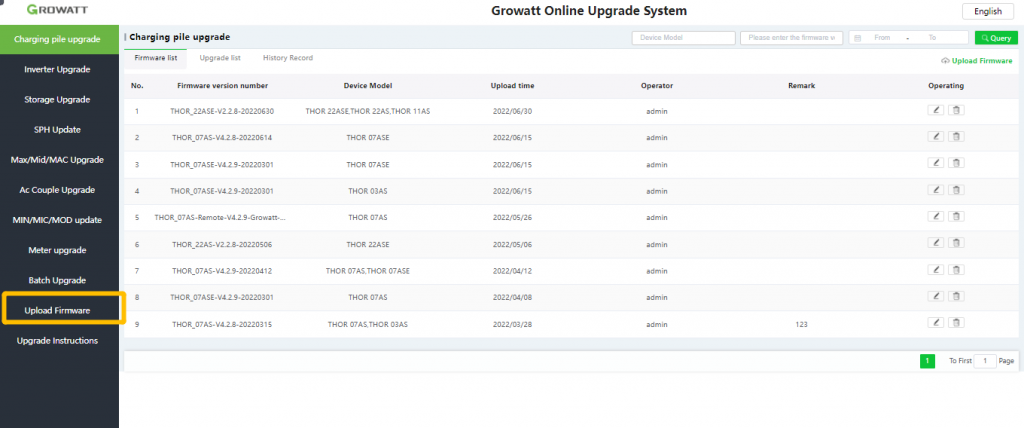Click the Upload Firmware link at top right
The height and width of the screenshot is (428, 1024).
(x=977, y=61)
